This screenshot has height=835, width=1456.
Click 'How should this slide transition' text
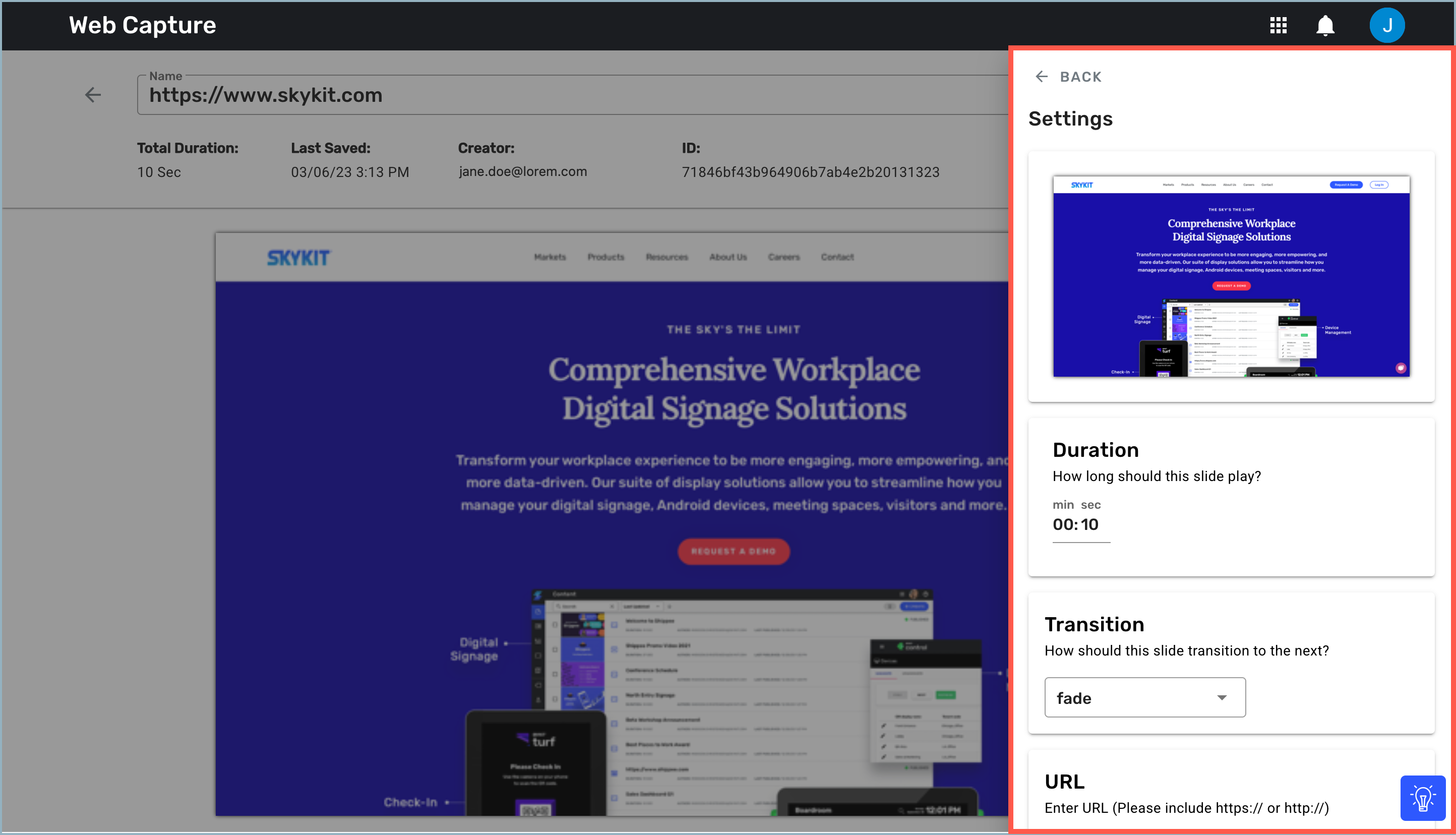point(1186,650)
